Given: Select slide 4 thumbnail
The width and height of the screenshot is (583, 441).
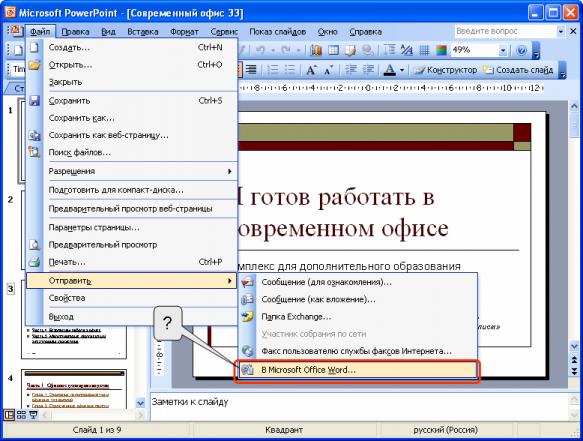Looking at the screenshot, I should (74, 389).
